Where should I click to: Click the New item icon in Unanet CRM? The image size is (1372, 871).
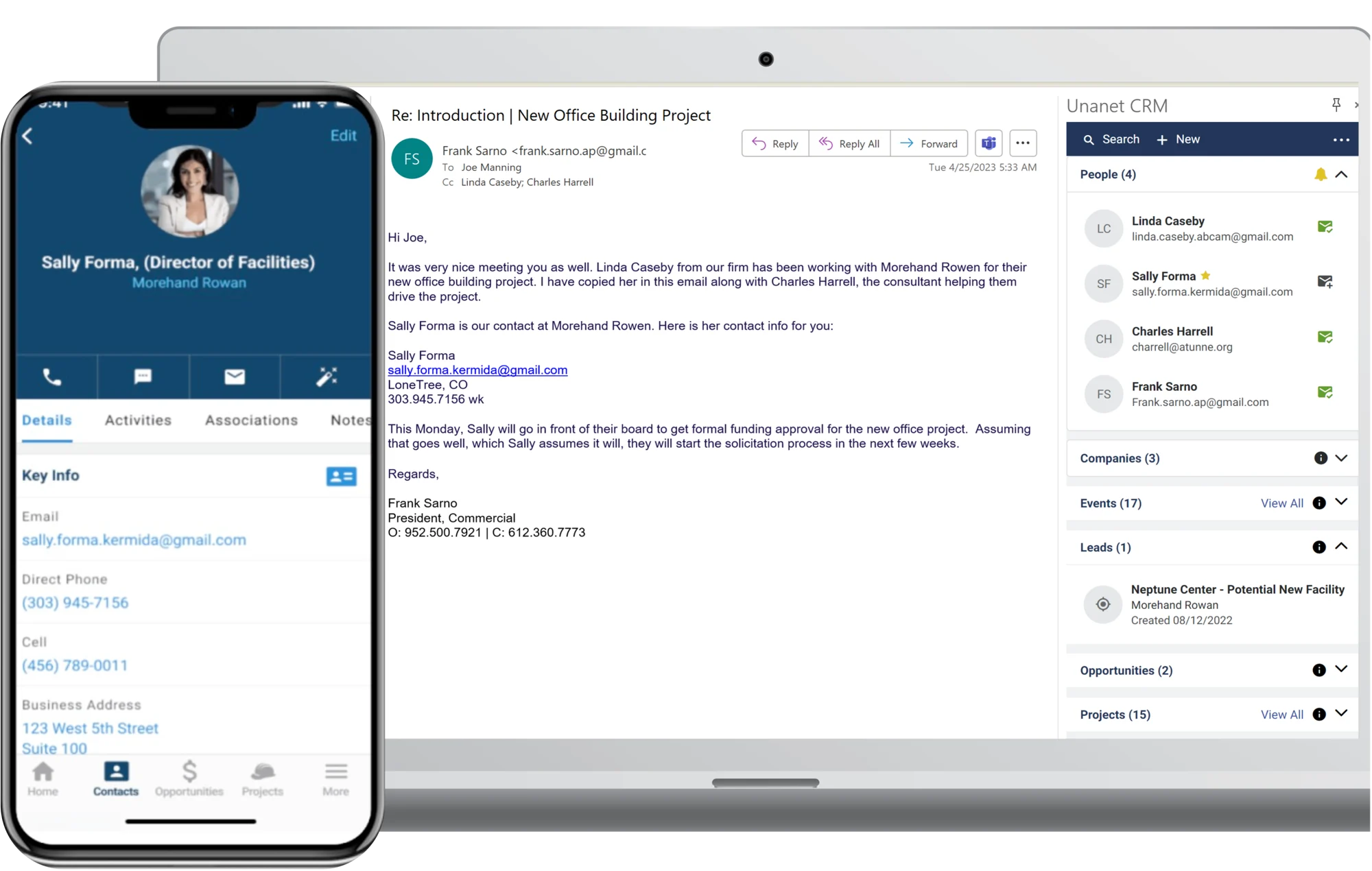coord(1163,139)
